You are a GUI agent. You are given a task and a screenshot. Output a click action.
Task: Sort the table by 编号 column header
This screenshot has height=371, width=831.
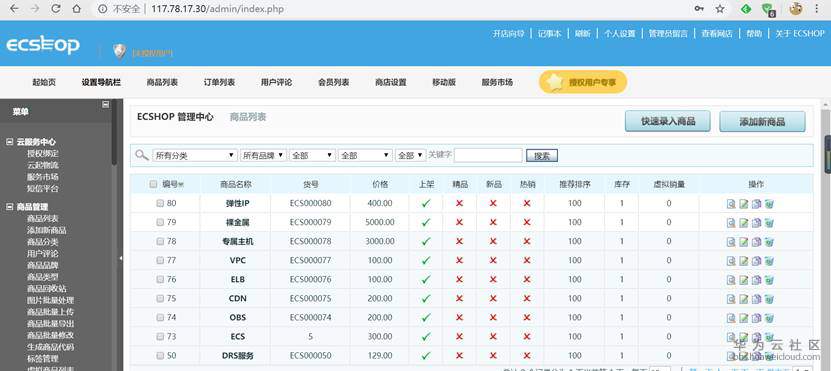pos(173,184)
